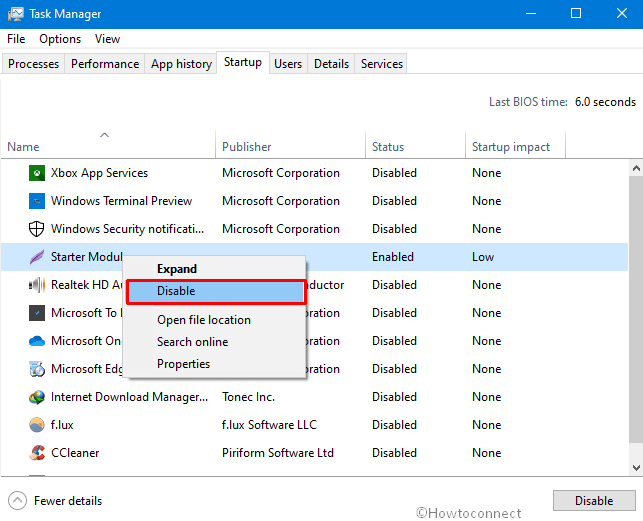Click f.lux Software LLC publisher cell
This screenshot has width=643, height=521.
(269, 425)
